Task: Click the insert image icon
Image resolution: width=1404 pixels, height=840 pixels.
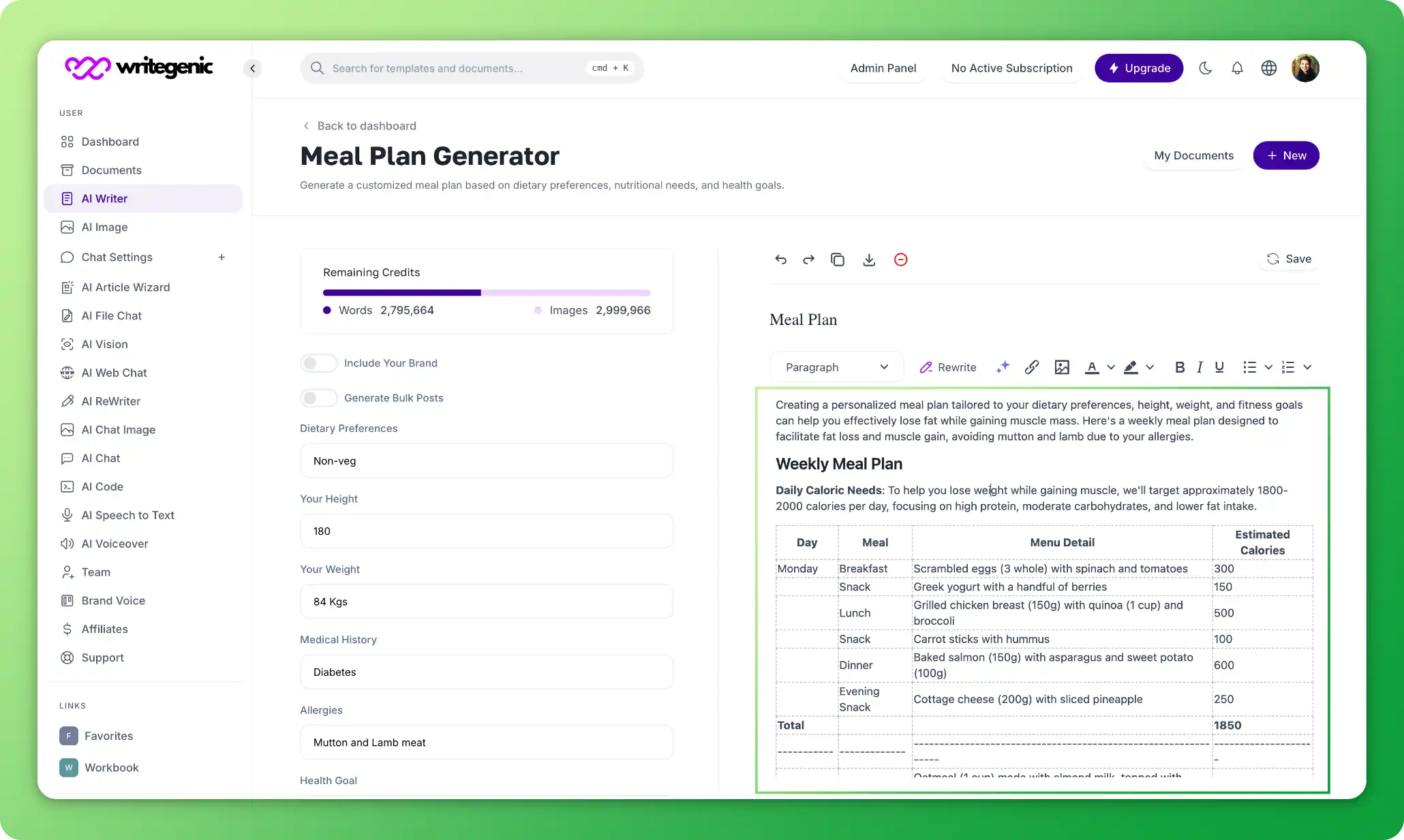Action: [x=1062, y=367]
